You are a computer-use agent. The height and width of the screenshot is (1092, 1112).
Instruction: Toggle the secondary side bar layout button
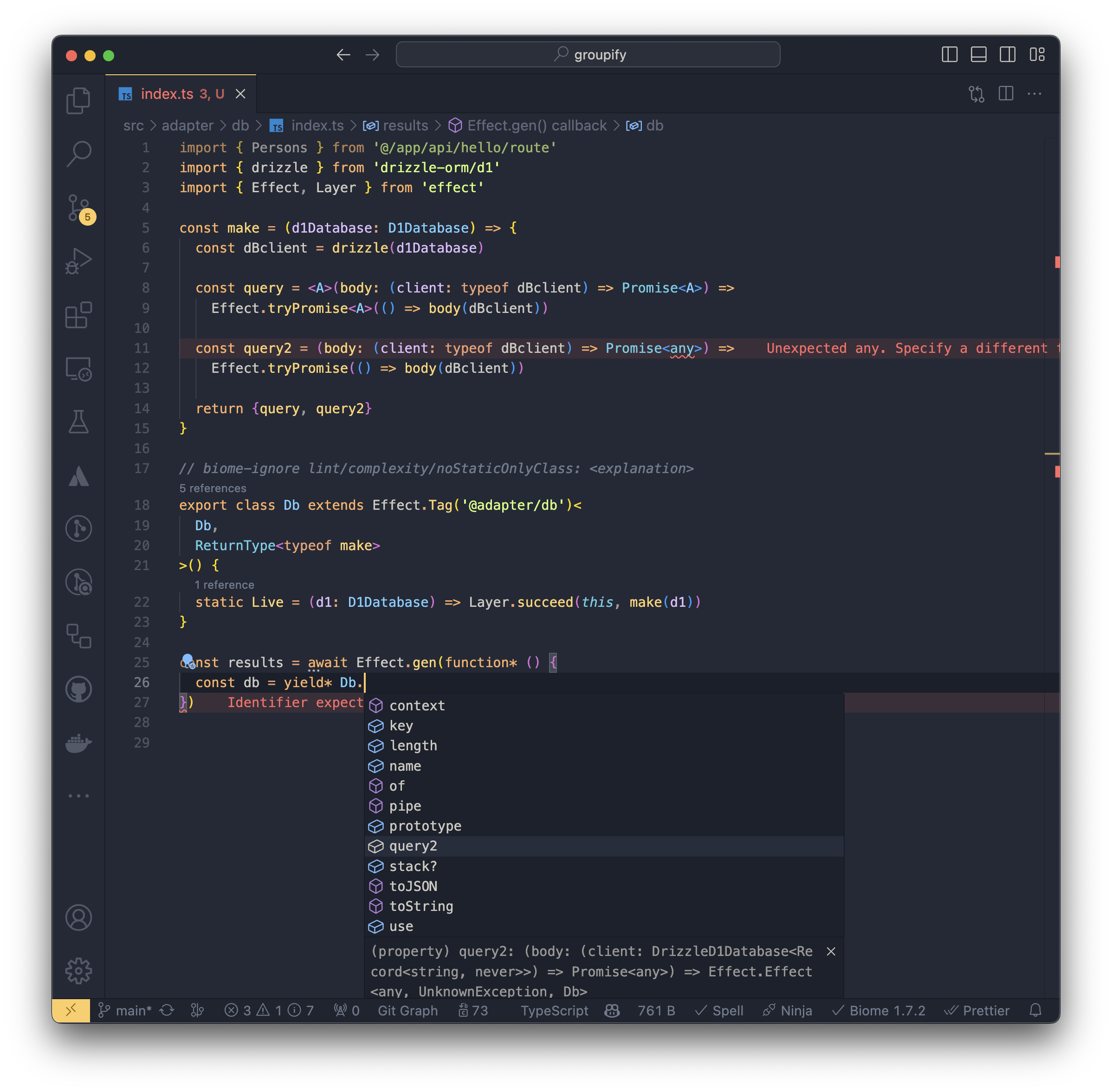point(1007,54)
